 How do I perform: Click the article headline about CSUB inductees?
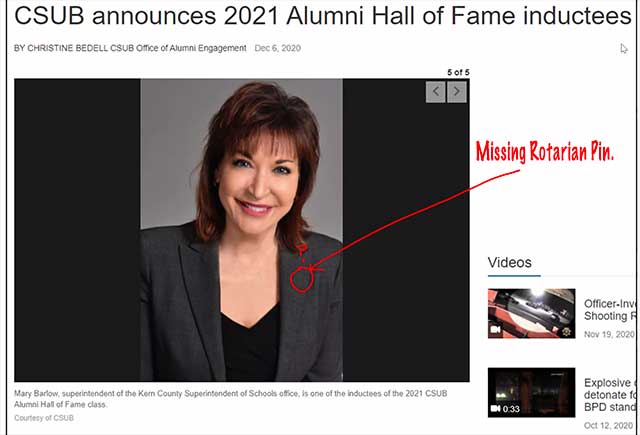tap(322, 16)
